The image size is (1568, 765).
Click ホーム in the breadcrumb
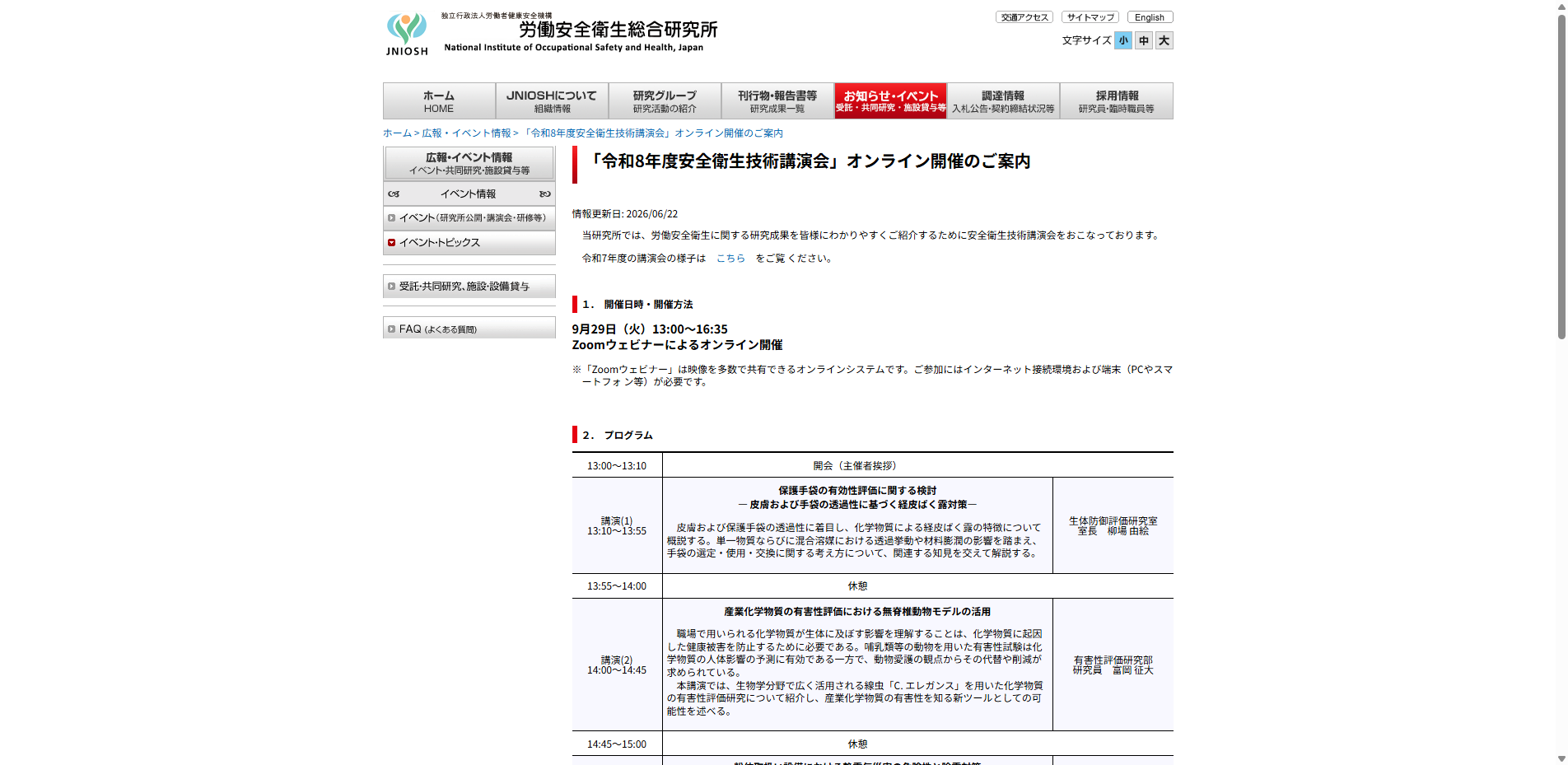click(397, 133)
